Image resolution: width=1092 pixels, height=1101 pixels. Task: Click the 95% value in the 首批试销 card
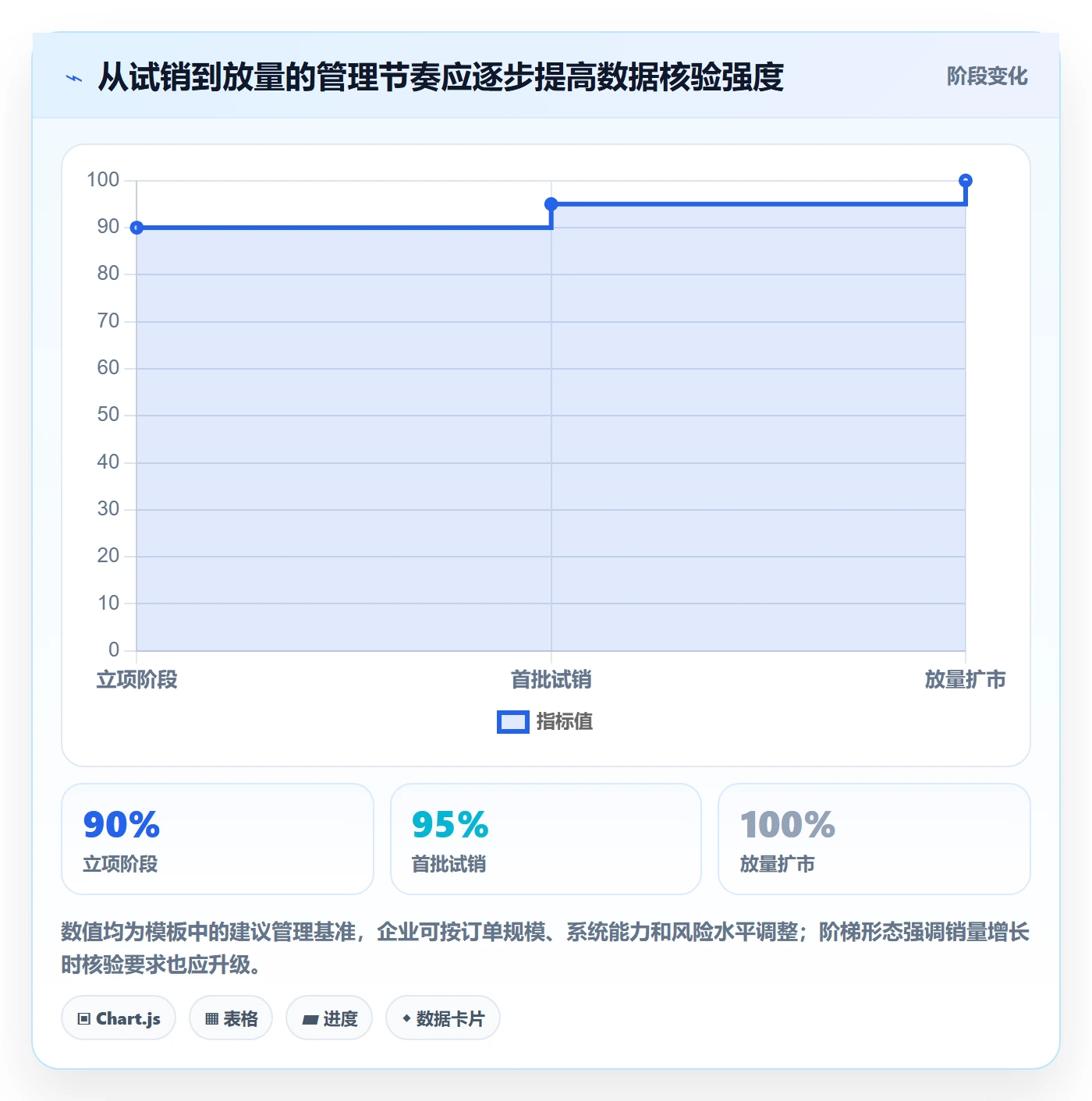[x=450, y=825]
